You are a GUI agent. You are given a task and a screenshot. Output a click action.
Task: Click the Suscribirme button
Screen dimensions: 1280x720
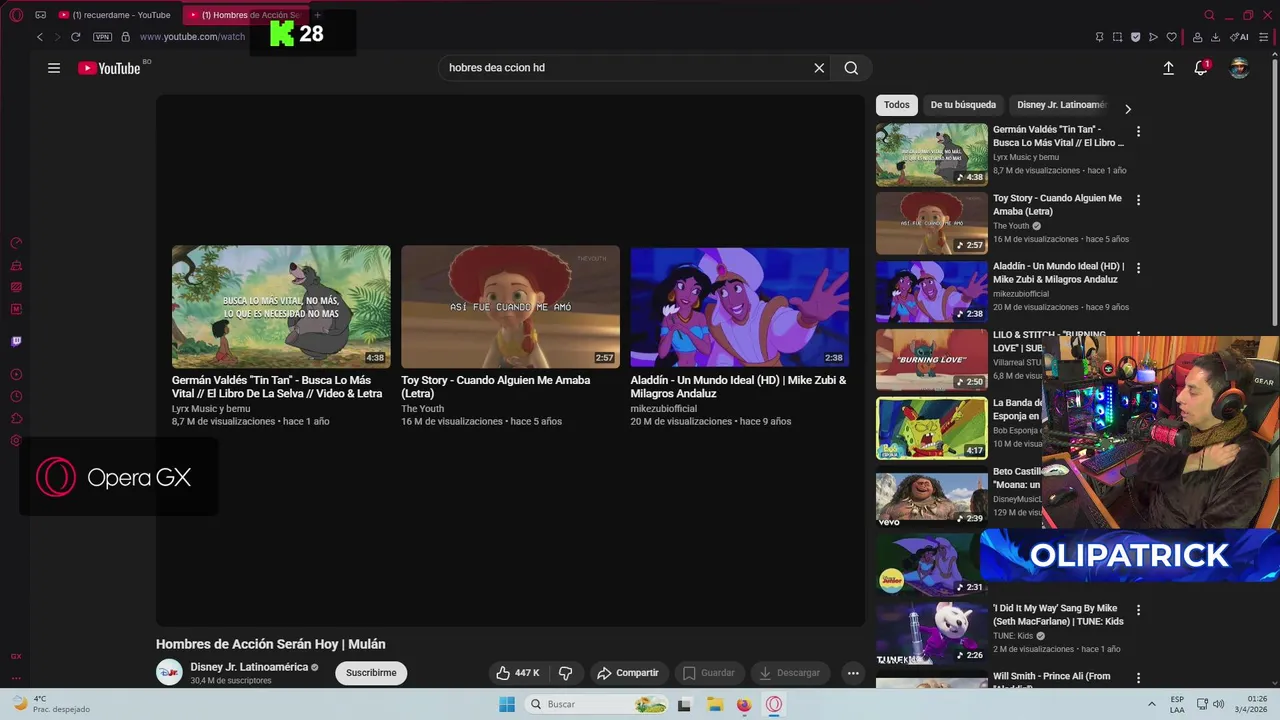click(x=371, y=673)
